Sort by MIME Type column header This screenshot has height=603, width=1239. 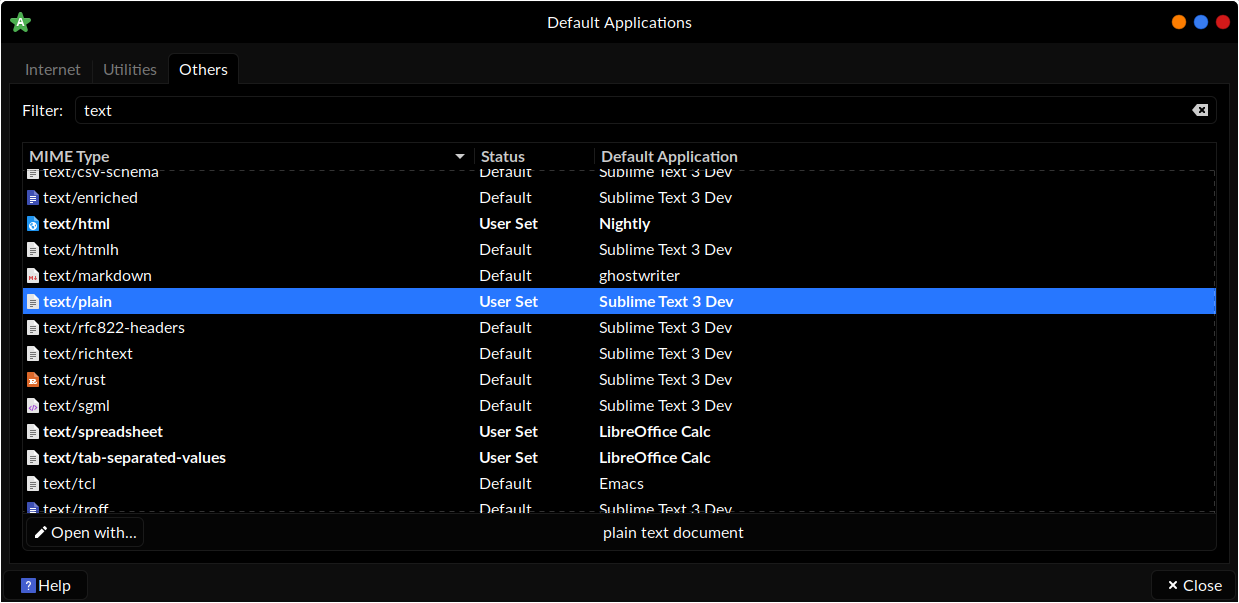pyautogui.click(x=248, y=156)
